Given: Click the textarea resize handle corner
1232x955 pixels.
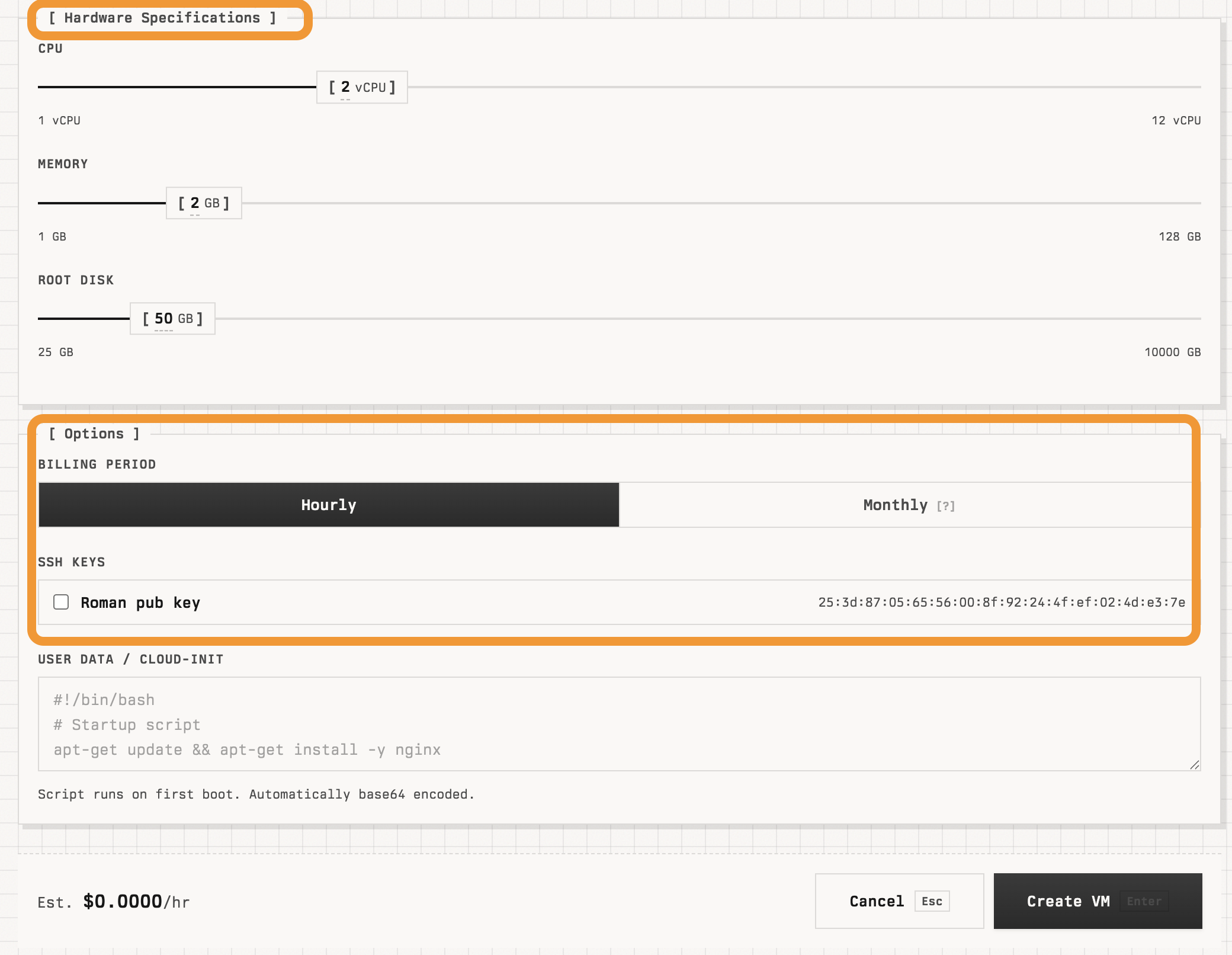Looking at the screenshot, I should tap(1195, 765).
